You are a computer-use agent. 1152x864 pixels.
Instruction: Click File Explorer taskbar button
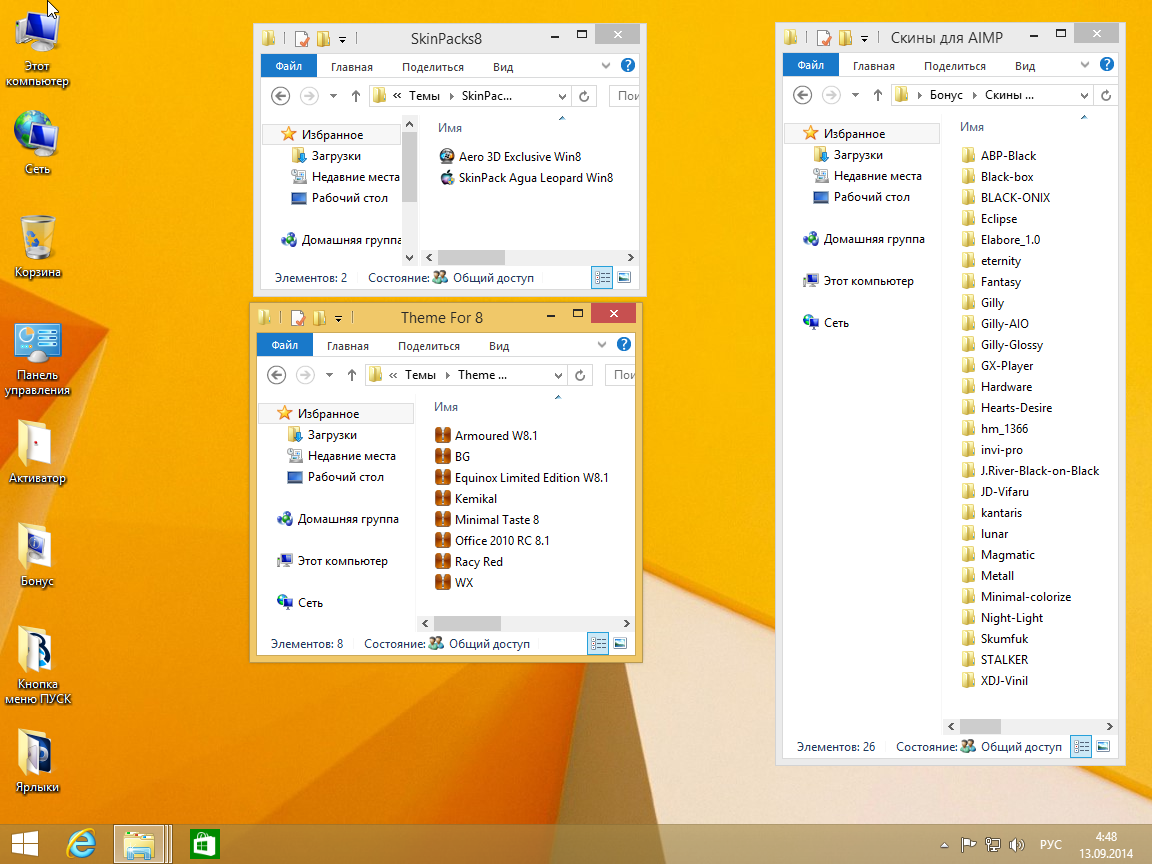pyautogui.click(x=140, y=844)
